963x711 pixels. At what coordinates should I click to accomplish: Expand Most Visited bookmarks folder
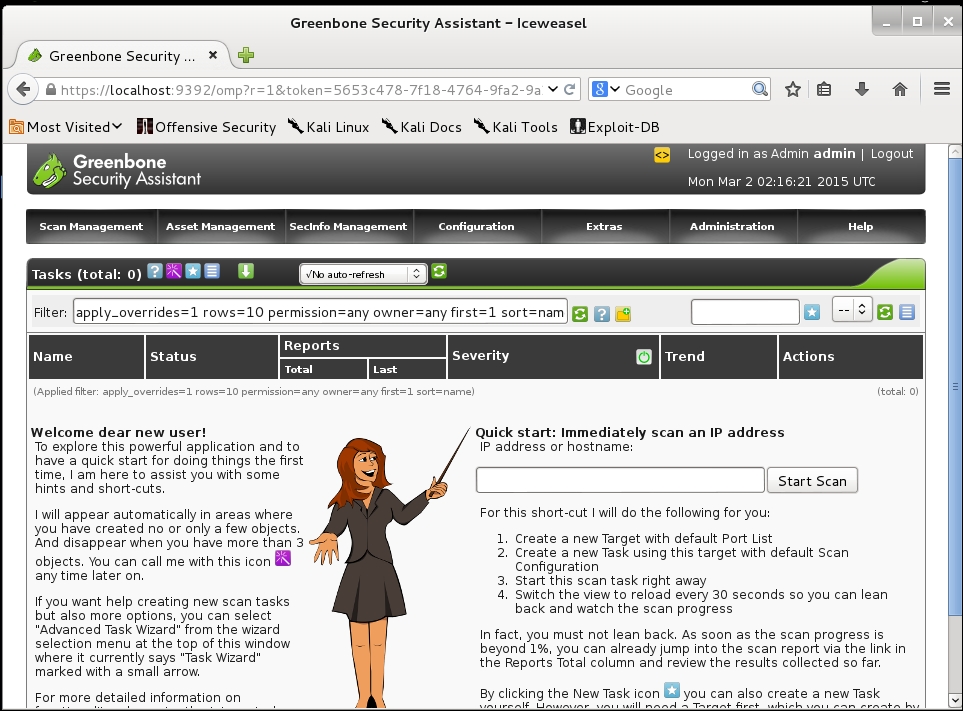(x=66, y=127)
